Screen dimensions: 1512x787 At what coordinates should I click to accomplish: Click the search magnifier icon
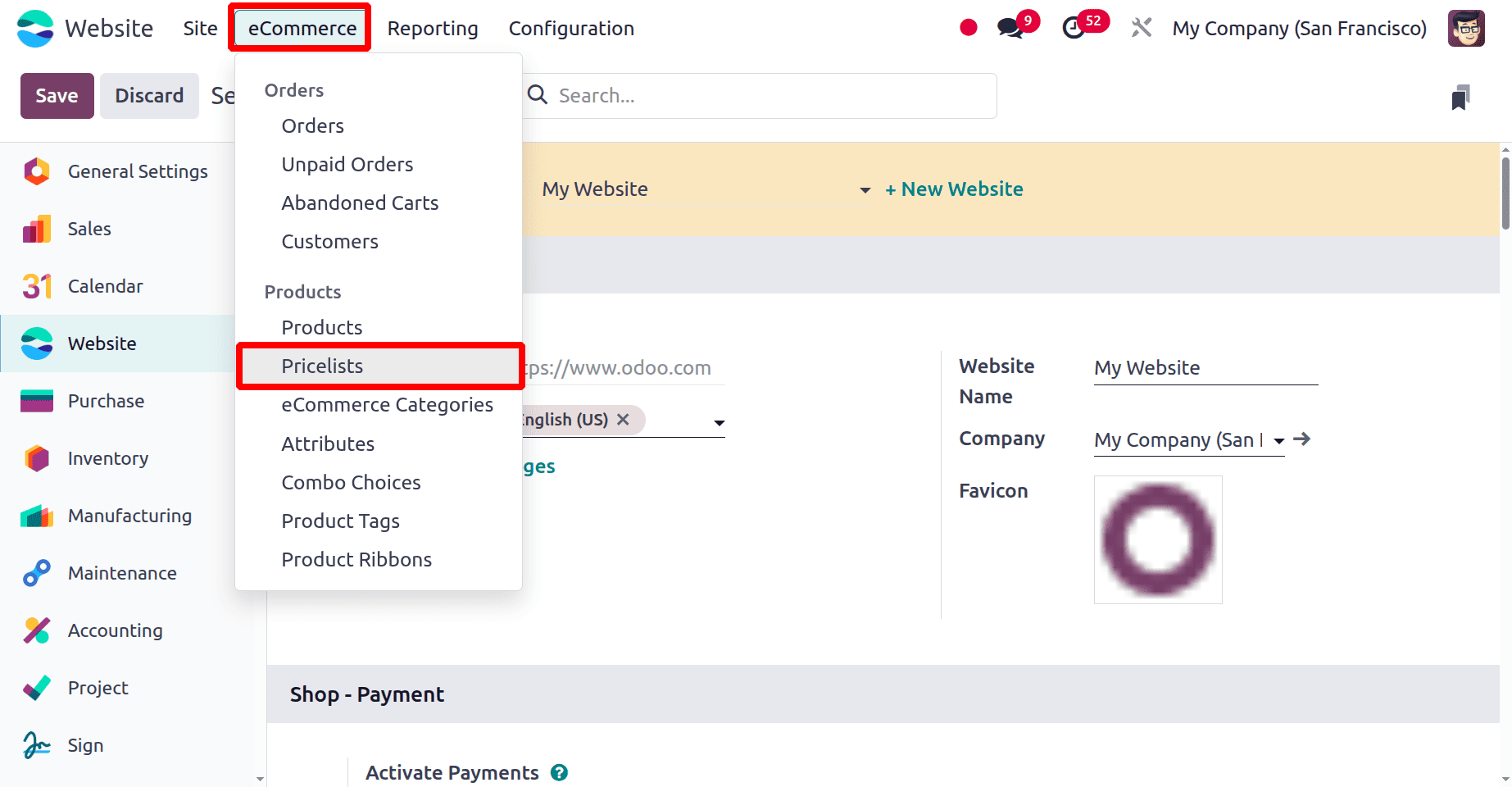click(538, 95)
